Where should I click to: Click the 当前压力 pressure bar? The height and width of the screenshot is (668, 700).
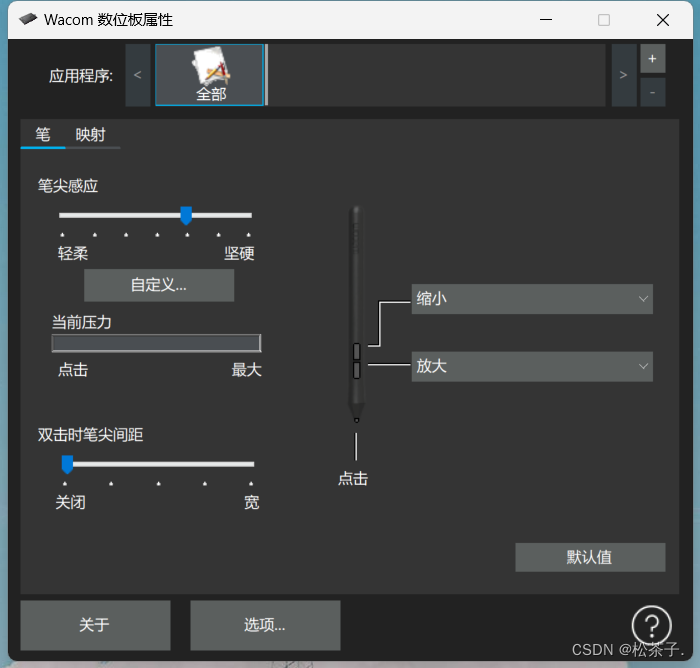(156, 343)
